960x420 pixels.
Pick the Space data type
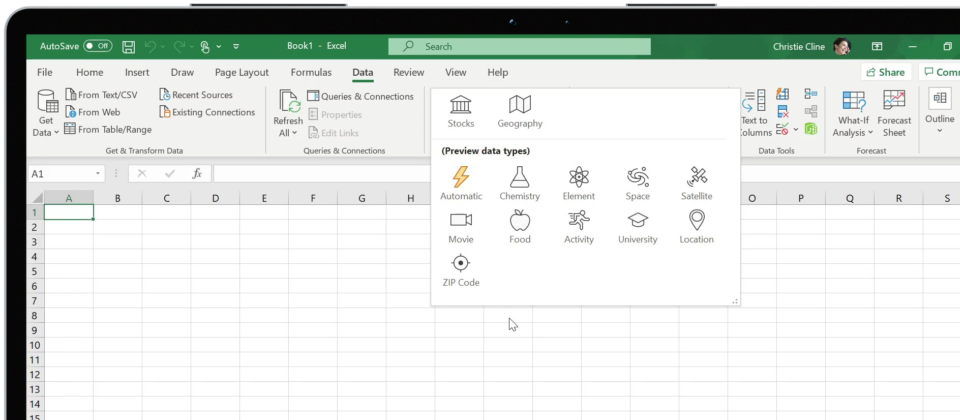tap(637, 184)
